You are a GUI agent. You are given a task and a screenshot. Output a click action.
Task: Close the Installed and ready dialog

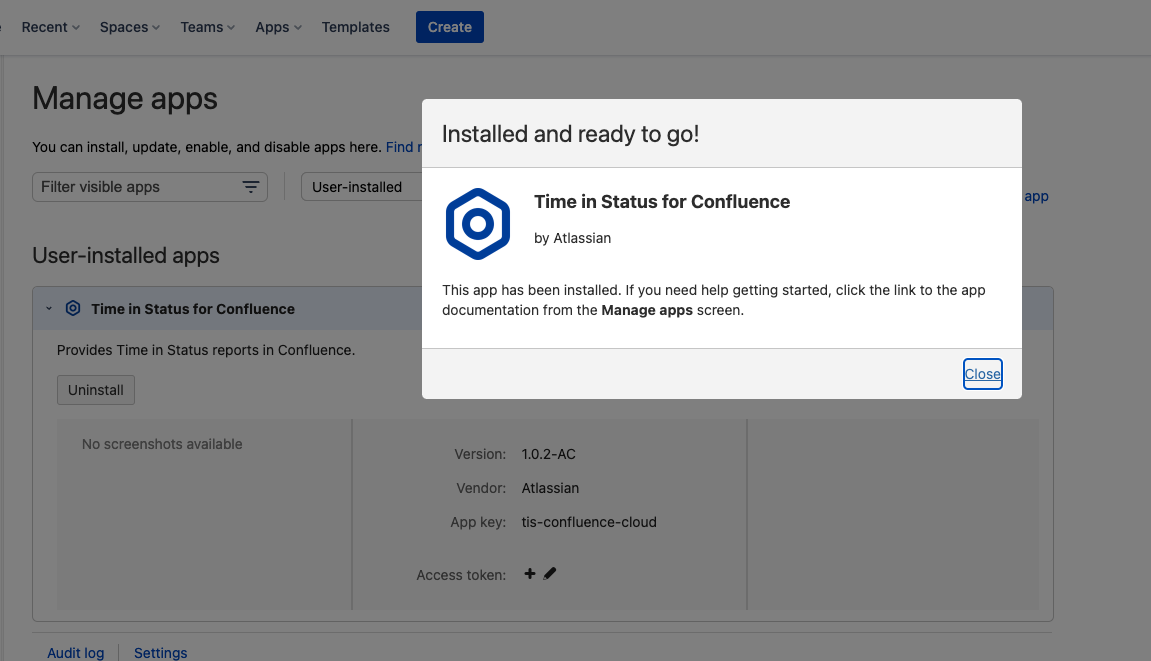(982, 374)
